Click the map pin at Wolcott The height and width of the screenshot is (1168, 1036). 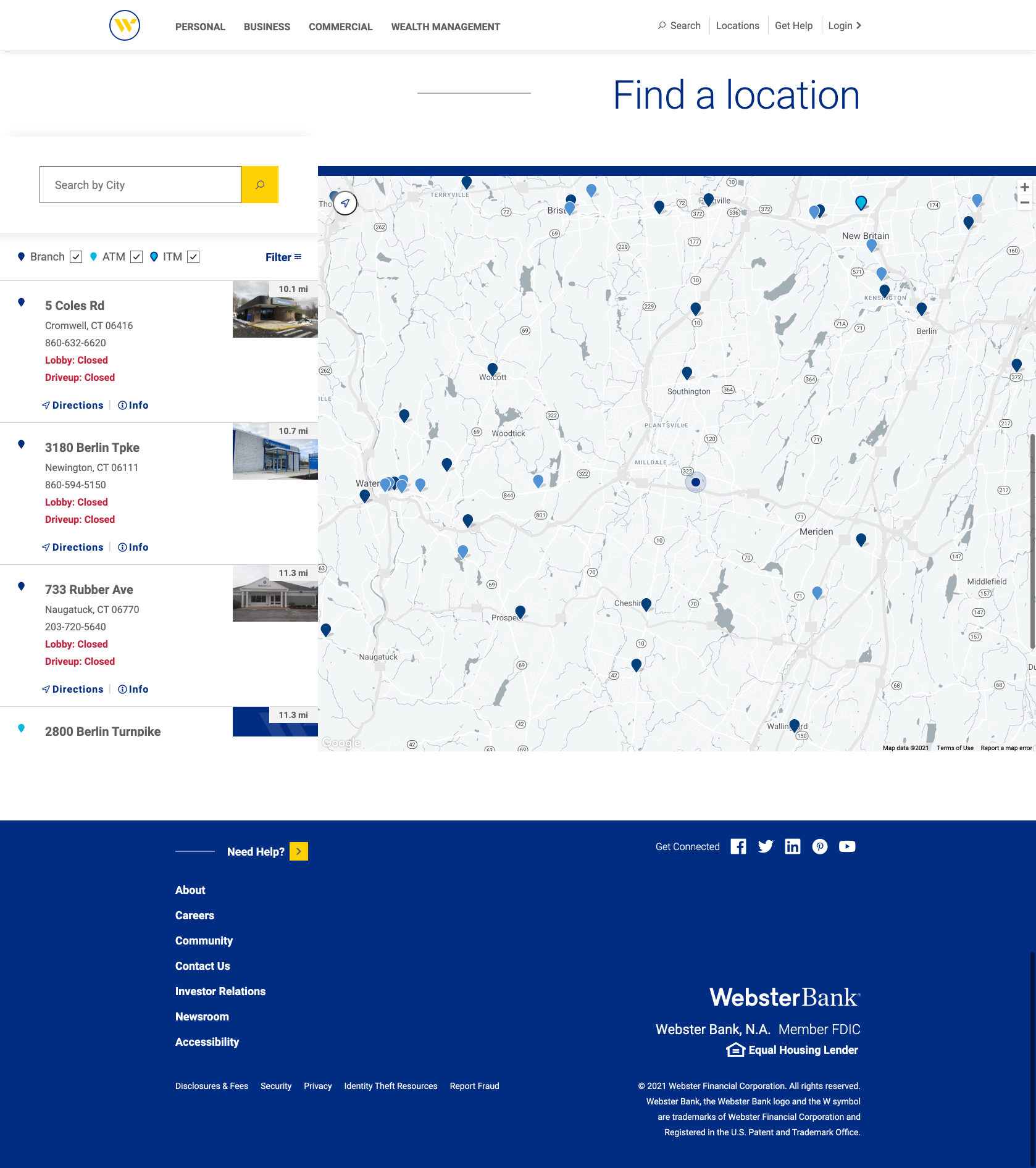[493, 369]
